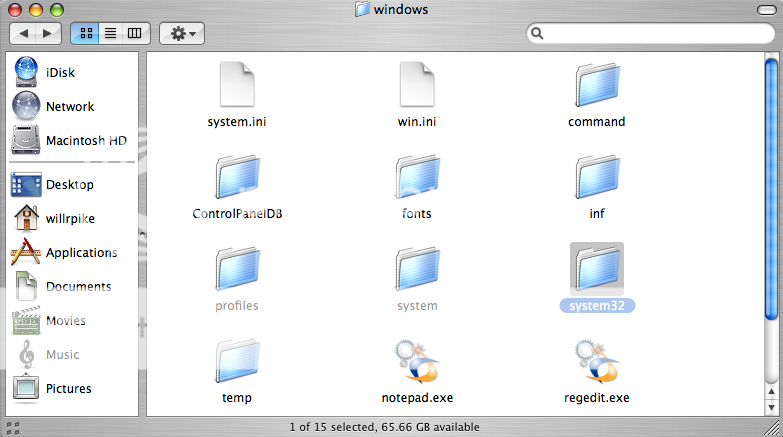Select the fonts folder icon
Viewport: 783px width, 437px height.
point(417,176)
